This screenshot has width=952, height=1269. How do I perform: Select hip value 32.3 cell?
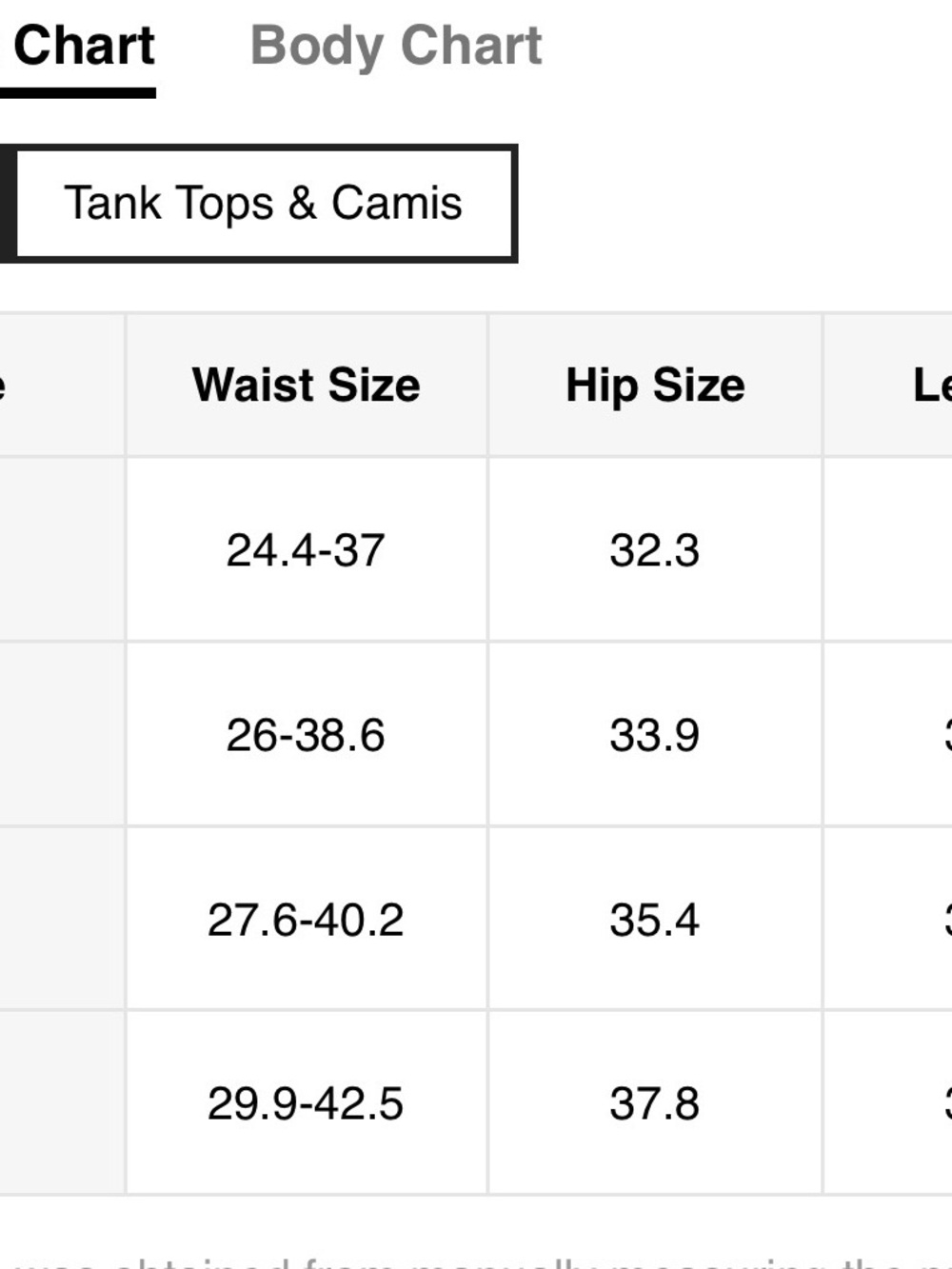(655, 549)
